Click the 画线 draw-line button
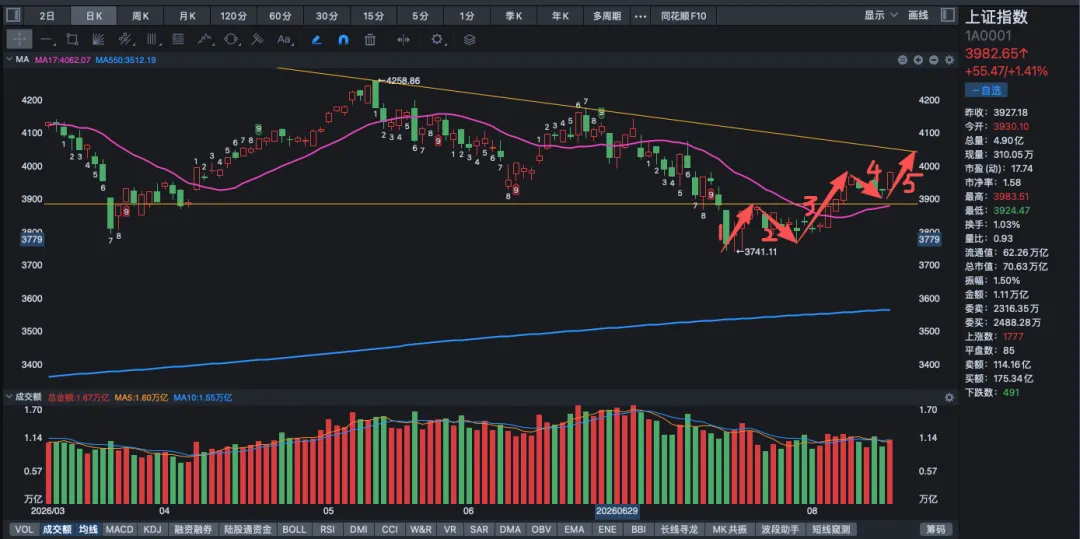 click(x=917, y=15)
